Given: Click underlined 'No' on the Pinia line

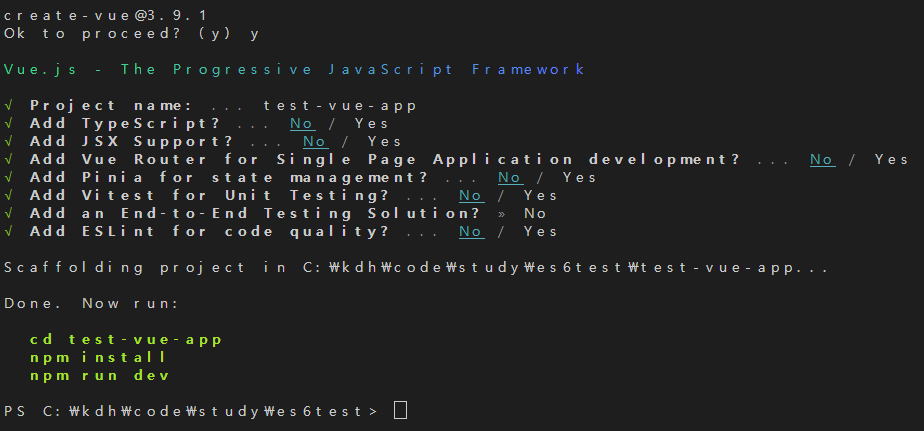Looking at the screenshot, I should click(x=510, y=177).
